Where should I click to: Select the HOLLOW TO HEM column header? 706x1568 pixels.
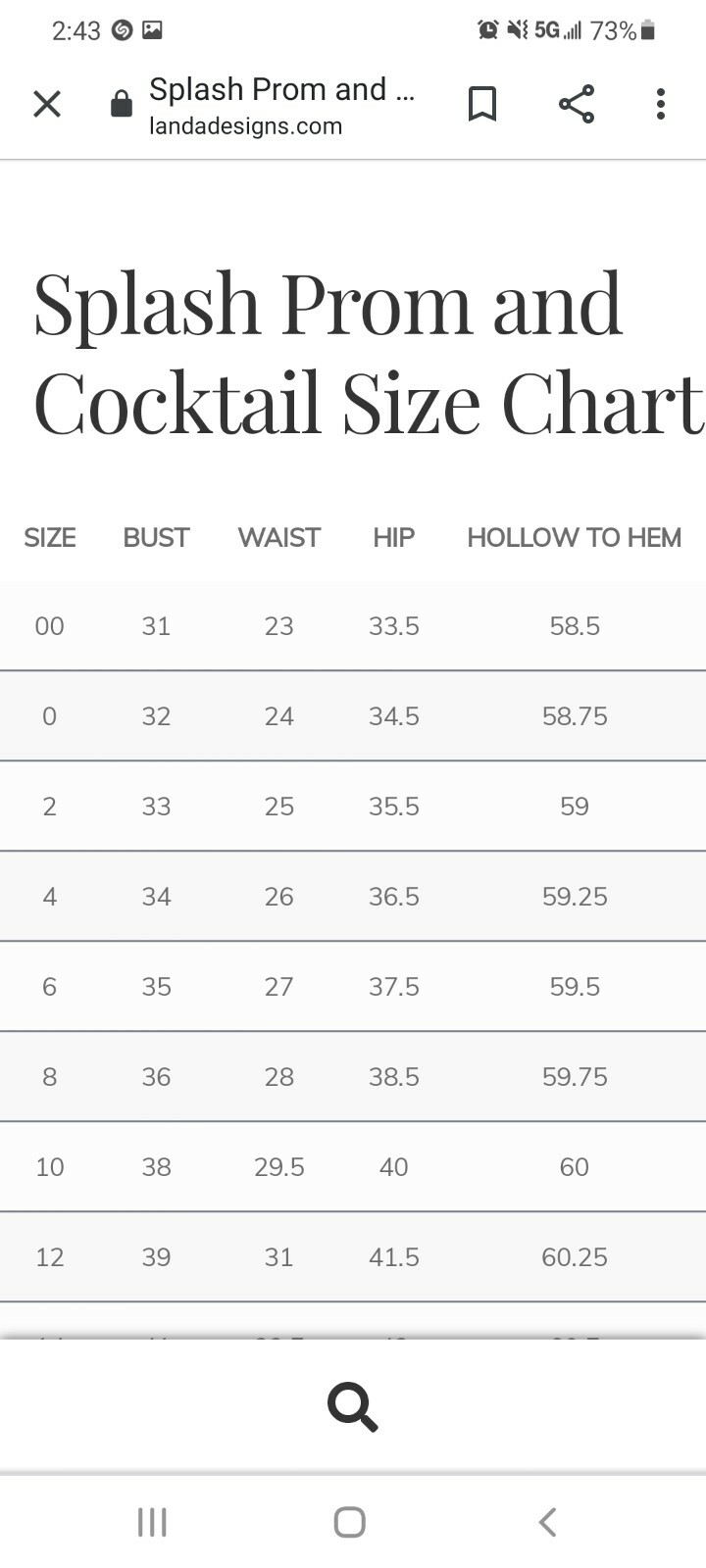click(x=574, y=537)
